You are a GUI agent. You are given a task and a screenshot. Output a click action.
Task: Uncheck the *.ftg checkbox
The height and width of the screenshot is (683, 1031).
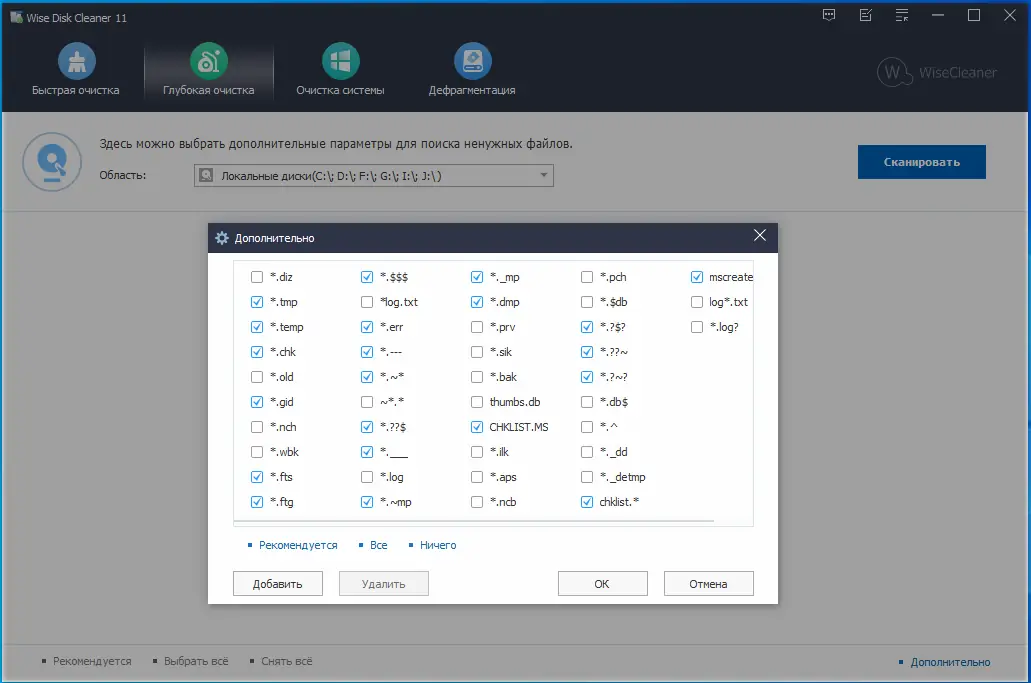pos(256,502)
